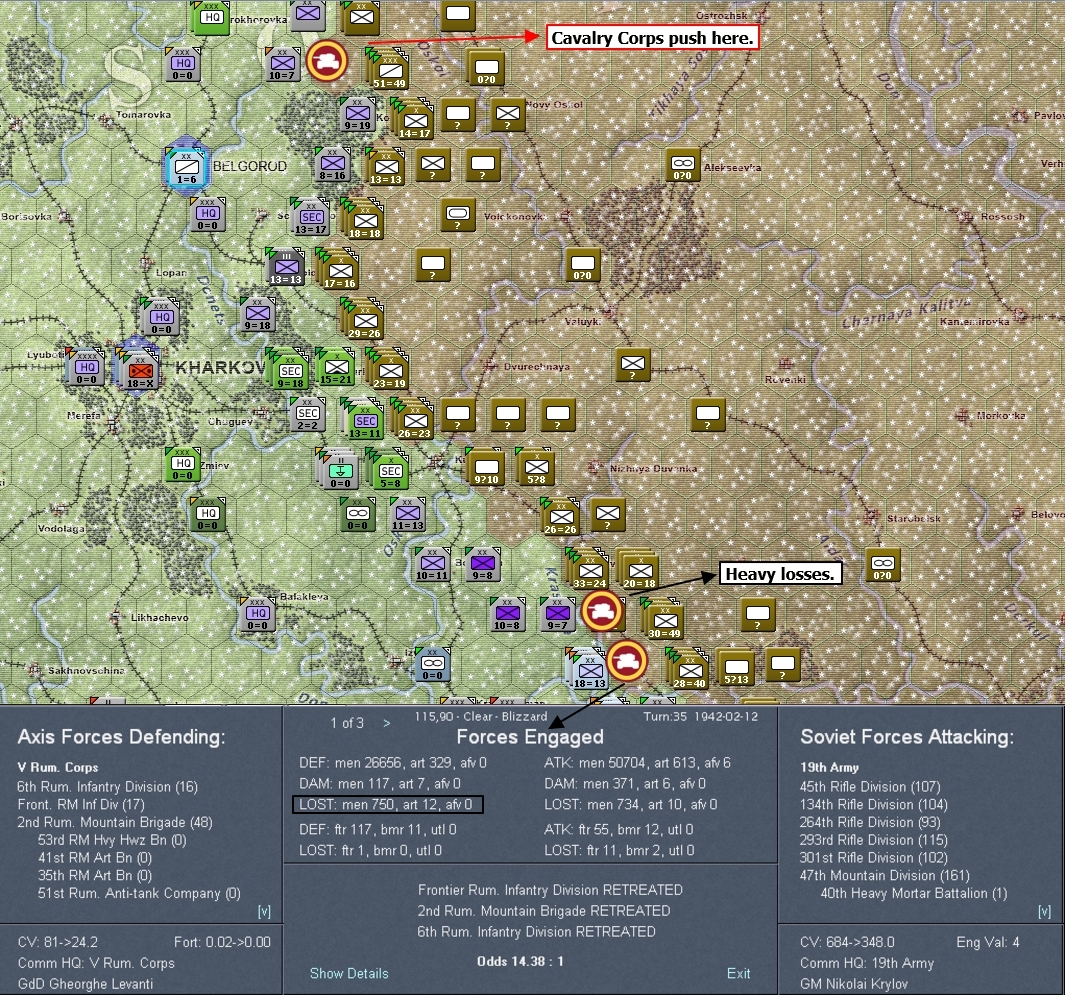This screenshot has height=995, width=1065.
Task: Select the SEC security unit counter near Chuguev
Action: (308, 413)
